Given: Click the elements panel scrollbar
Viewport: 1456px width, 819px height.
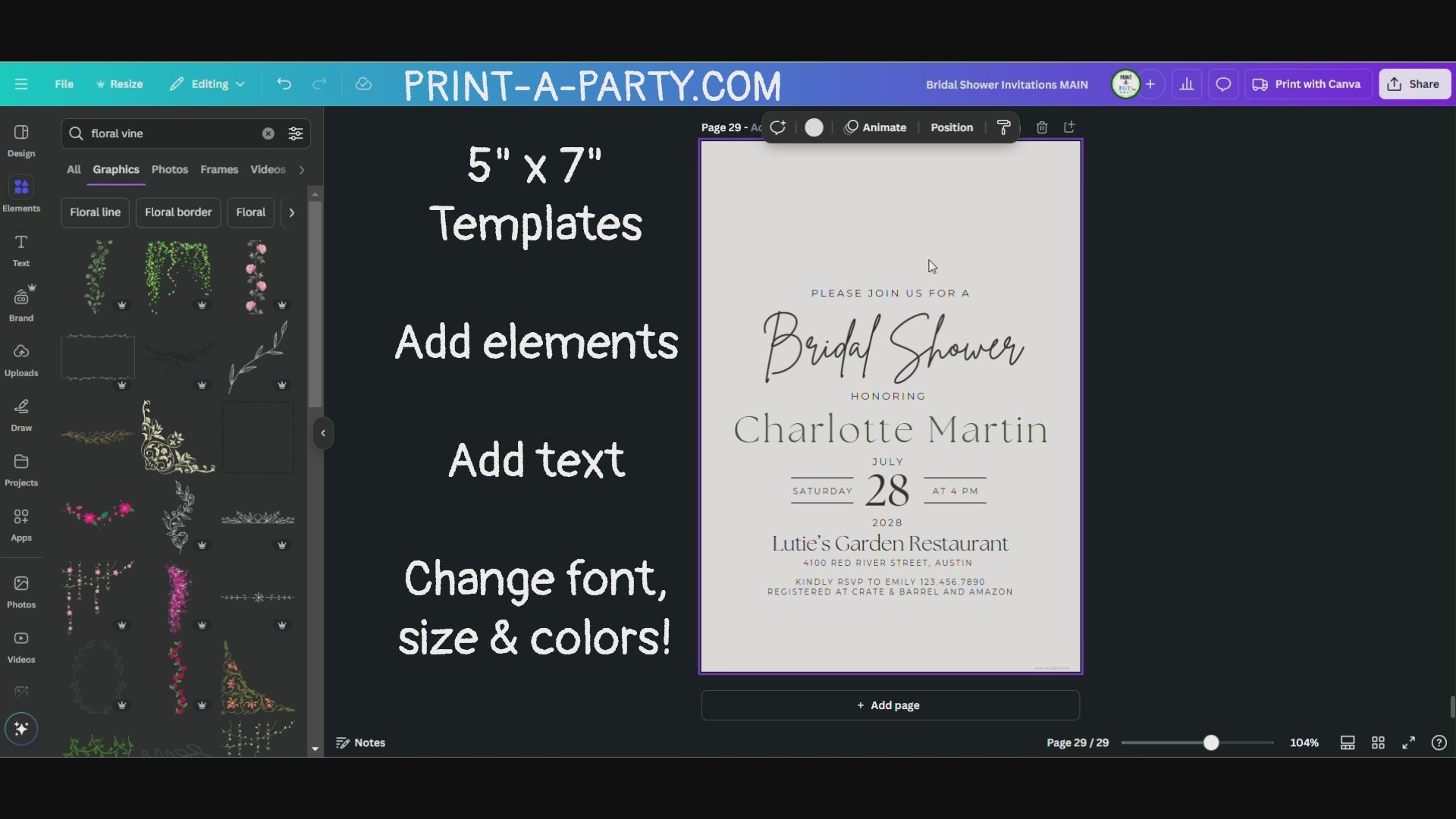Looking at the screenshot, I should pyautogui.click(x=315, y=303).
